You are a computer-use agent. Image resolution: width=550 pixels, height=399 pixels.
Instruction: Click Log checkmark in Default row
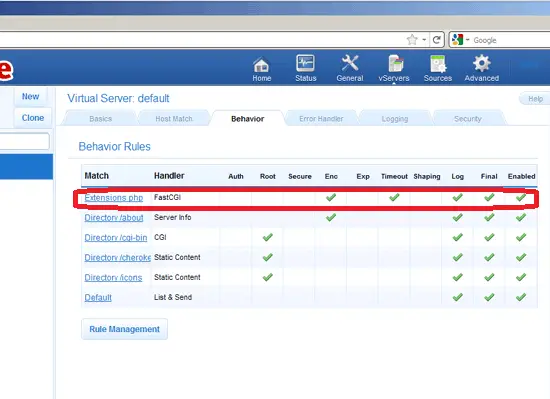click(457, 297)
